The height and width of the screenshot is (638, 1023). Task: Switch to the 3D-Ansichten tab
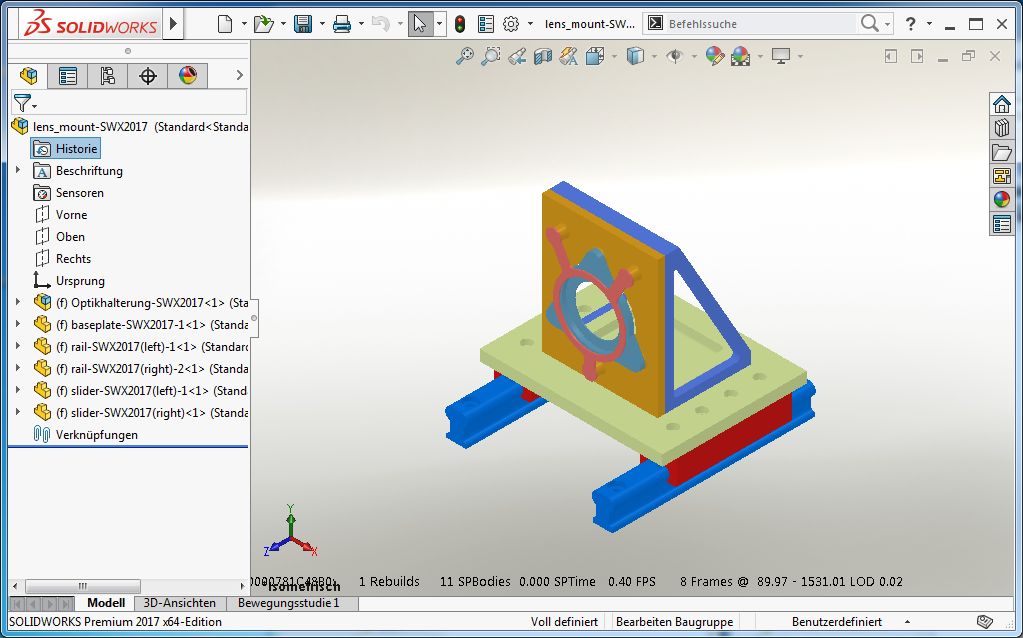179,603
